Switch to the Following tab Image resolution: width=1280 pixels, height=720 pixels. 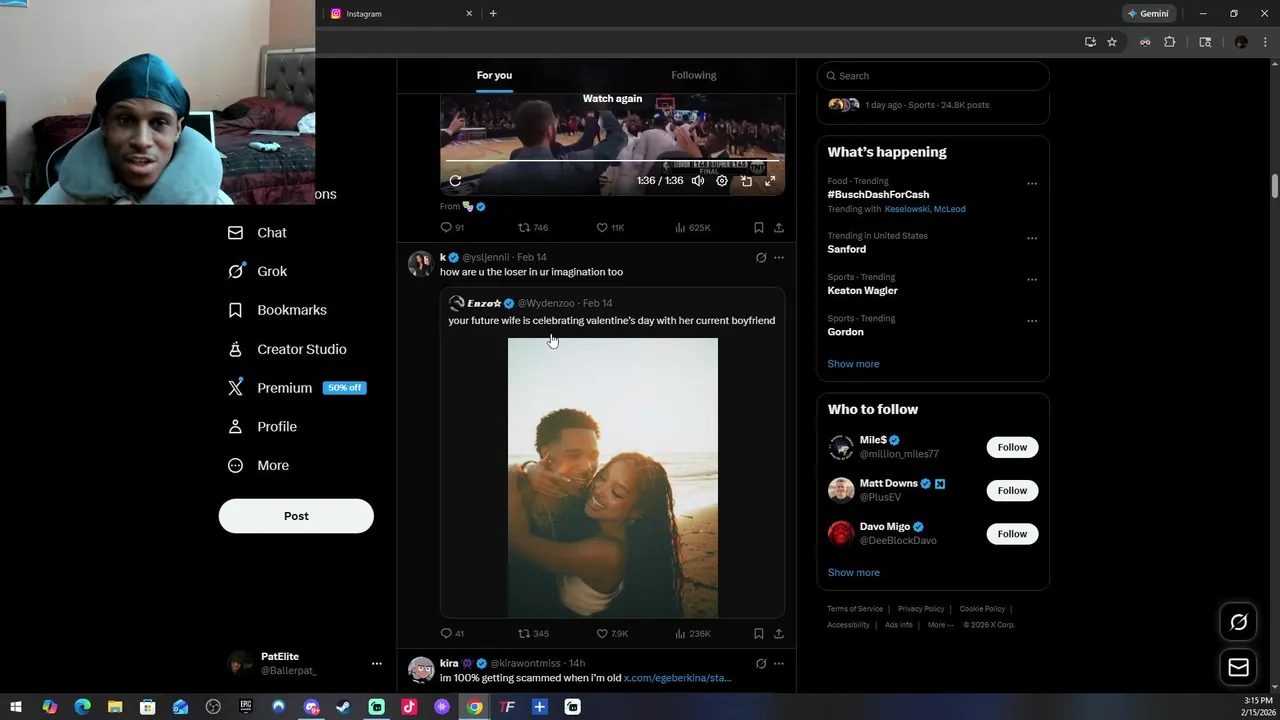coord(693,75)
